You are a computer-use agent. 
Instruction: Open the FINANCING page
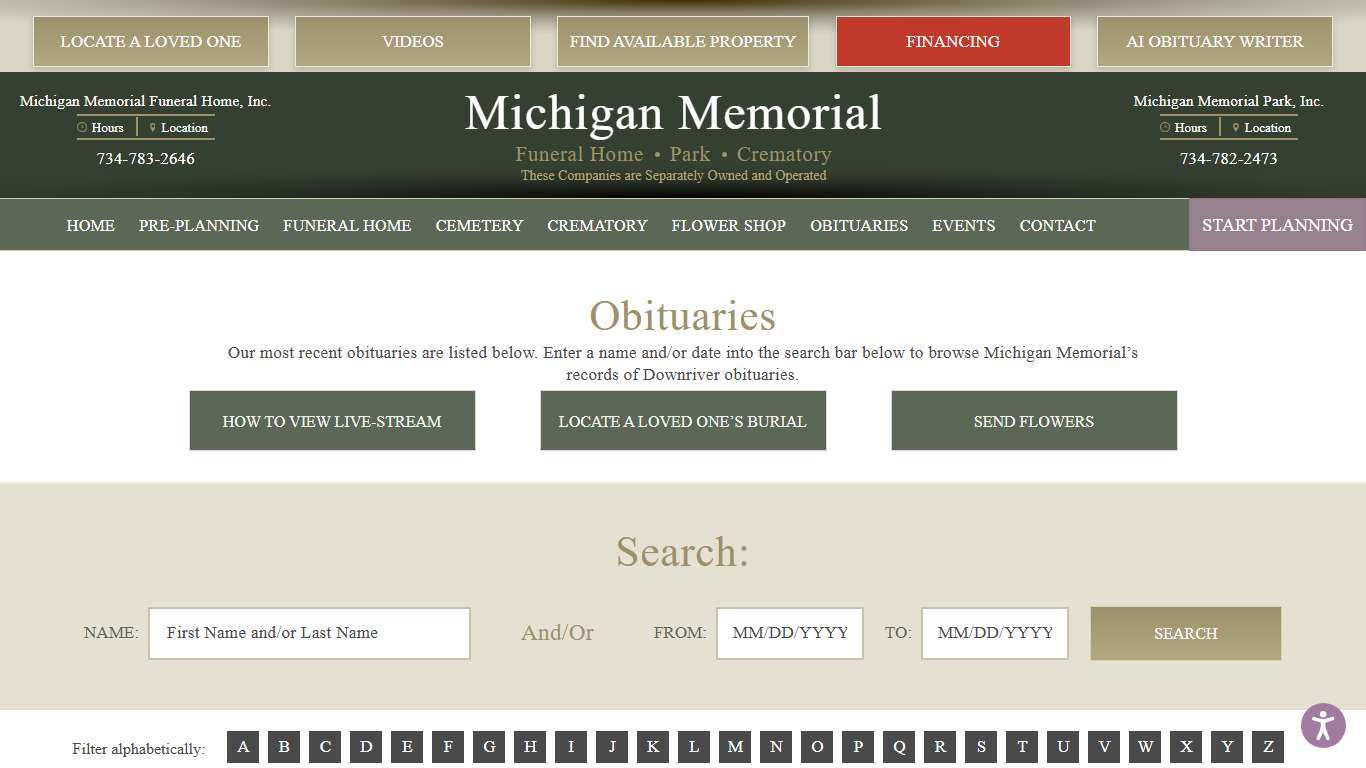952,41
